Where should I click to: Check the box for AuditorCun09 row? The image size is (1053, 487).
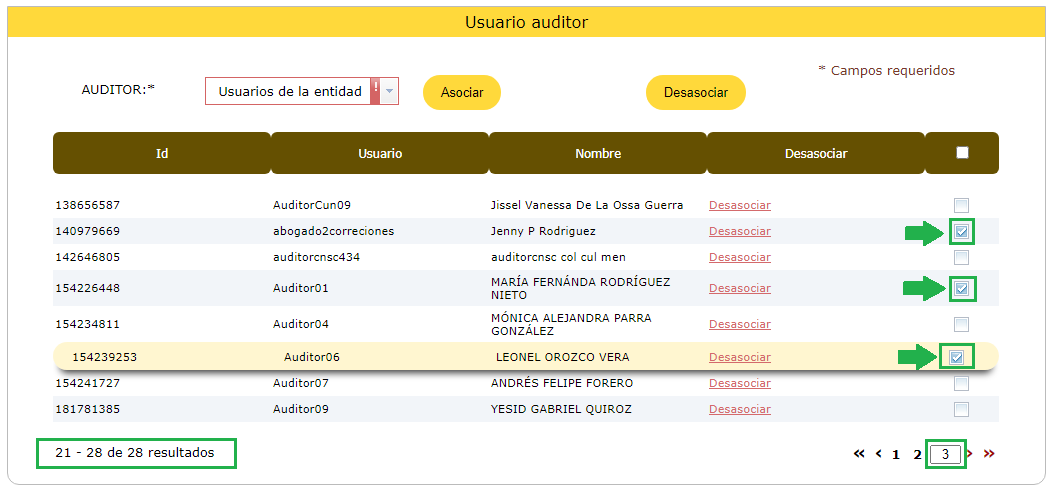(961, 205)
